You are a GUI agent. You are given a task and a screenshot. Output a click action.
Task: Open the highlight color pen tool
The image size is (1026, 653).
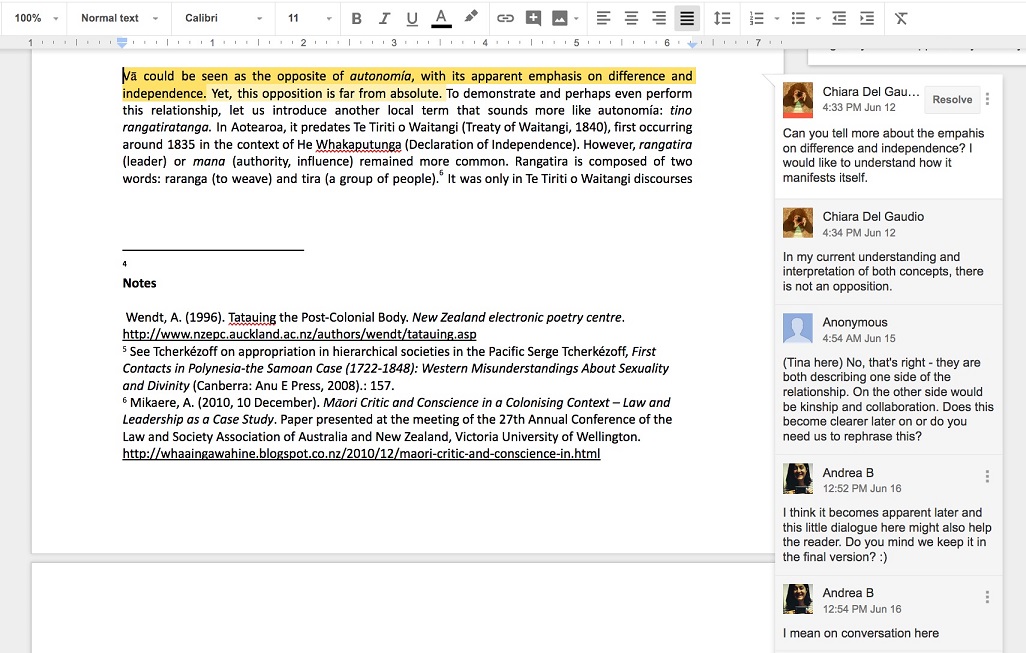471,17
